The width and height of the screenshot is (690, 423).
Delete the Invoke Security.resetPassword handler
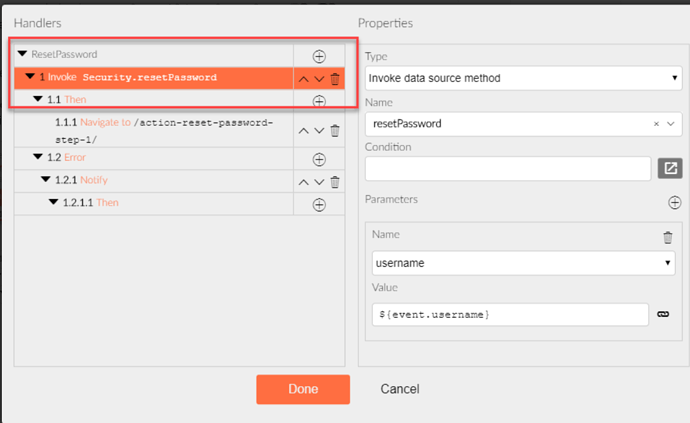pyautogui.click(x=335, y=79)
